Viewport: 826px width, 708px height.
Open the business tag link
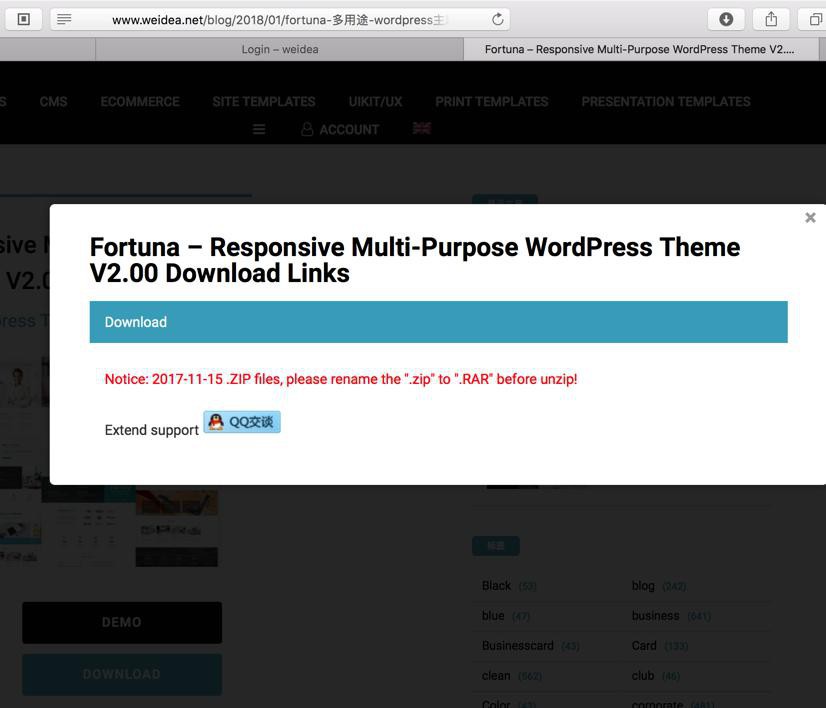tap(655, 616)
